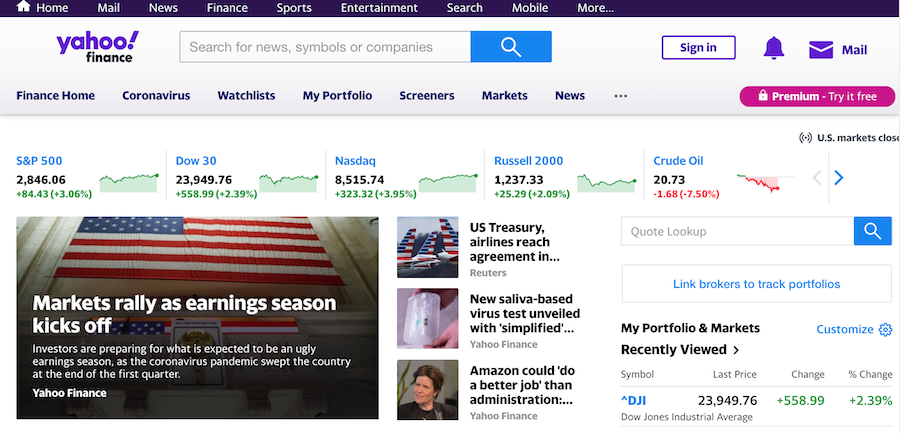Expand Recently Viewed chevron

coord(737,350)
